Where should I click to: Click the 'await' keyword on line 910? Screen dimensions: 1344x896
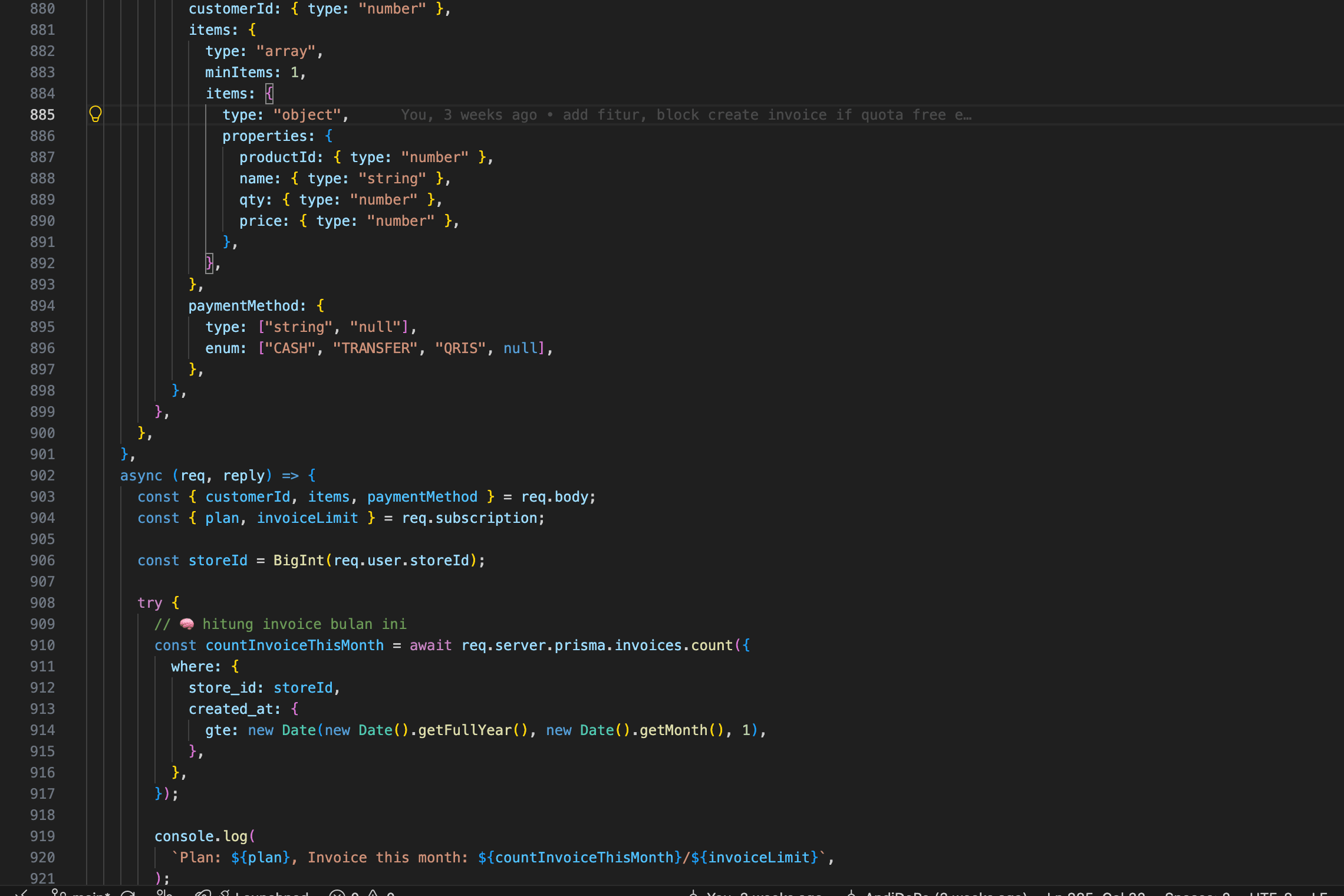[x=431, y=645]
